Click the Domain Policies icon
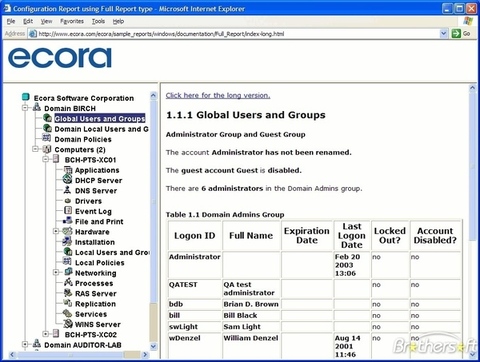 (x=47, y=138)
